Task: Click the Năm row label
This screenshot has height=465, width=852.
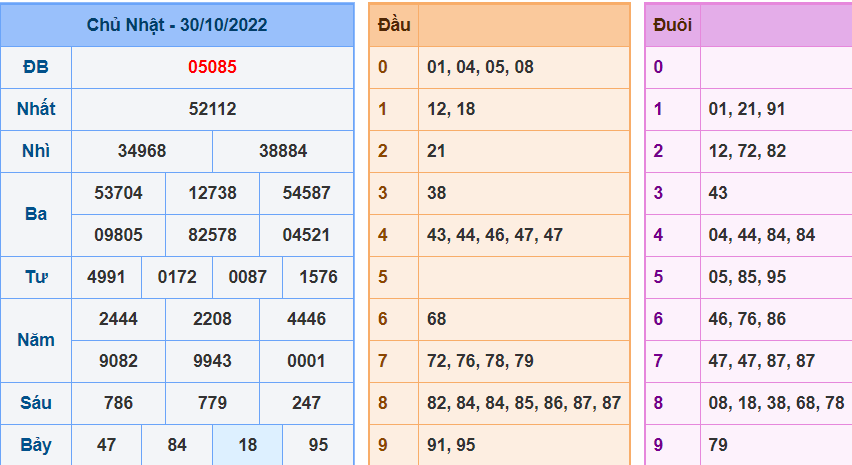Action: pyautogui.click(x=36, y=340)
